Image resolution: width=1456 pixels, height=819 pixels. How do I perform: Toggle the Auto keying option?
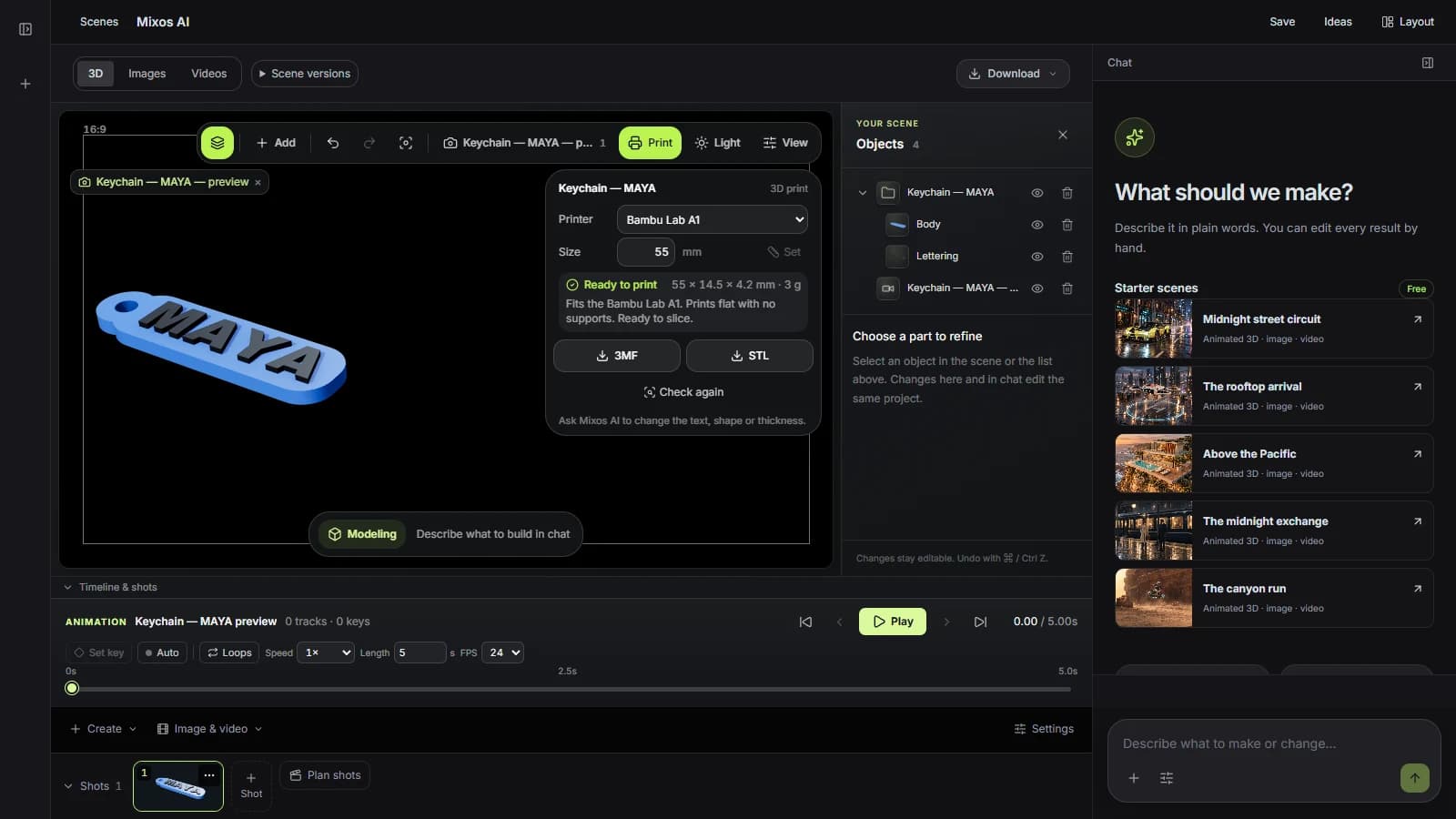[x=162, y=652]
